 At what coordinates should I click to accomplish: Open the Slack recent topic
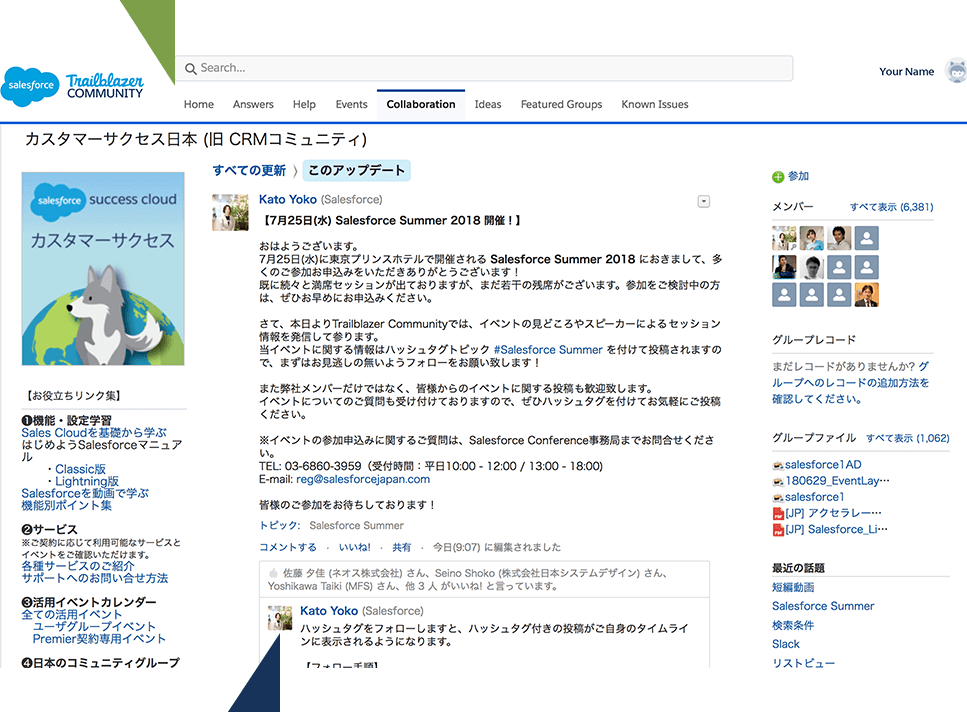click(786, 644)
